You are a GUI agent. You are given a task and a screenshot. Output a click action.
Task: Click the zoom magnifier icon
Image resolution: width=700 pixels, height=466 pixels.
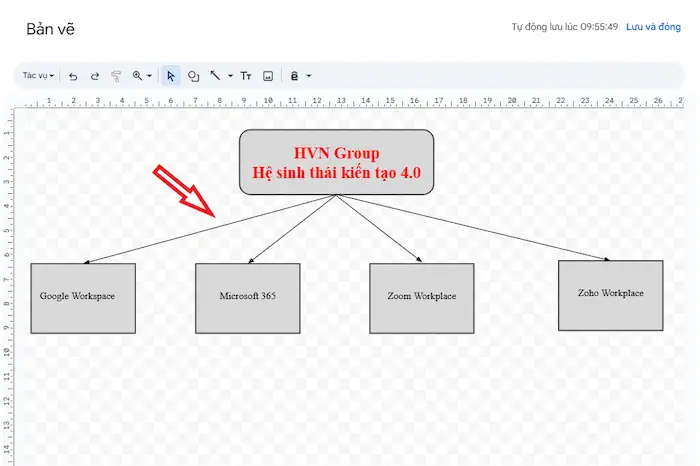[137, 76]
